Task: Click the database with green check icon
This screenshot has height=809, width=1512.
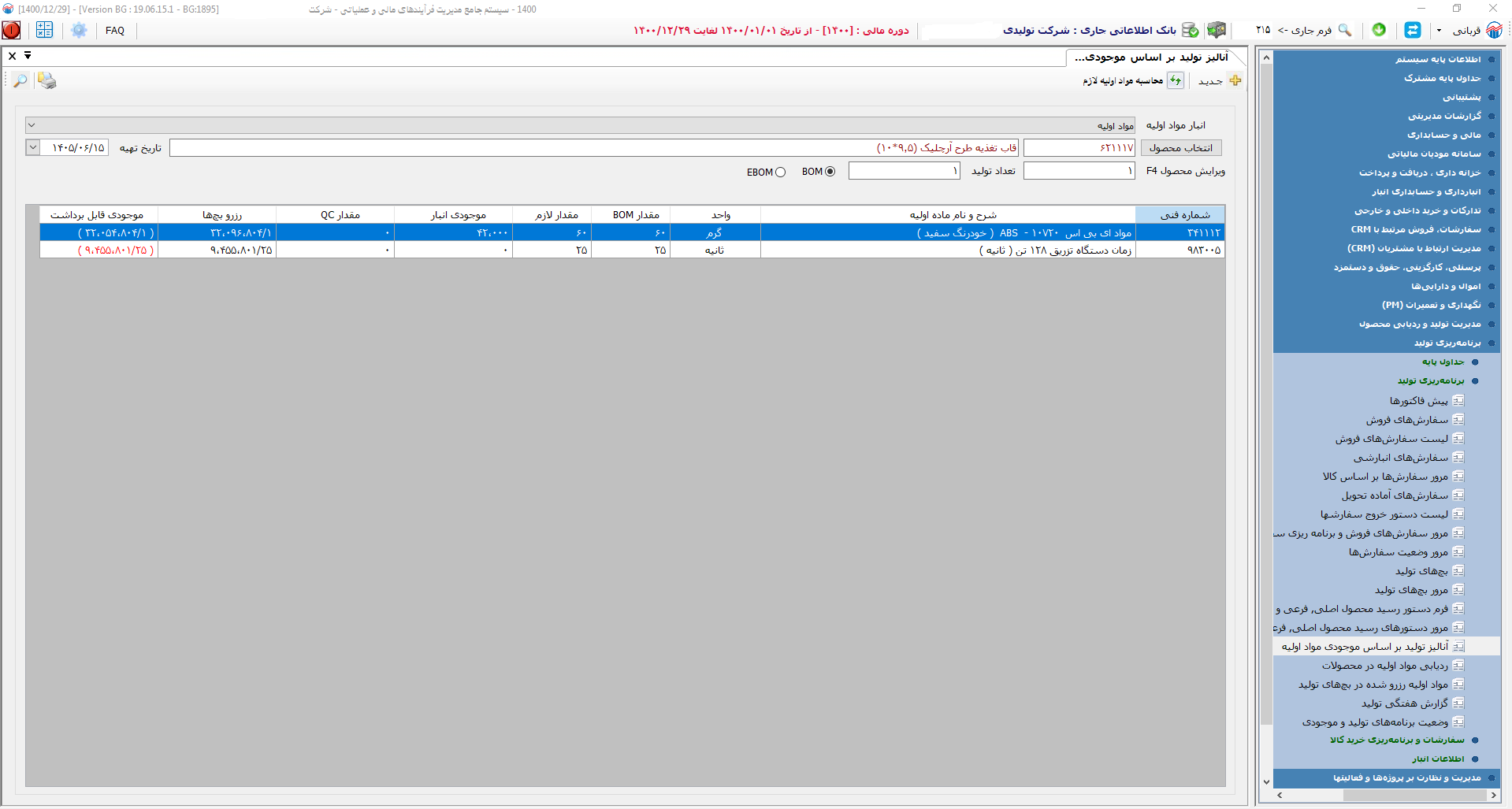Action: [x=1191, y=30]
